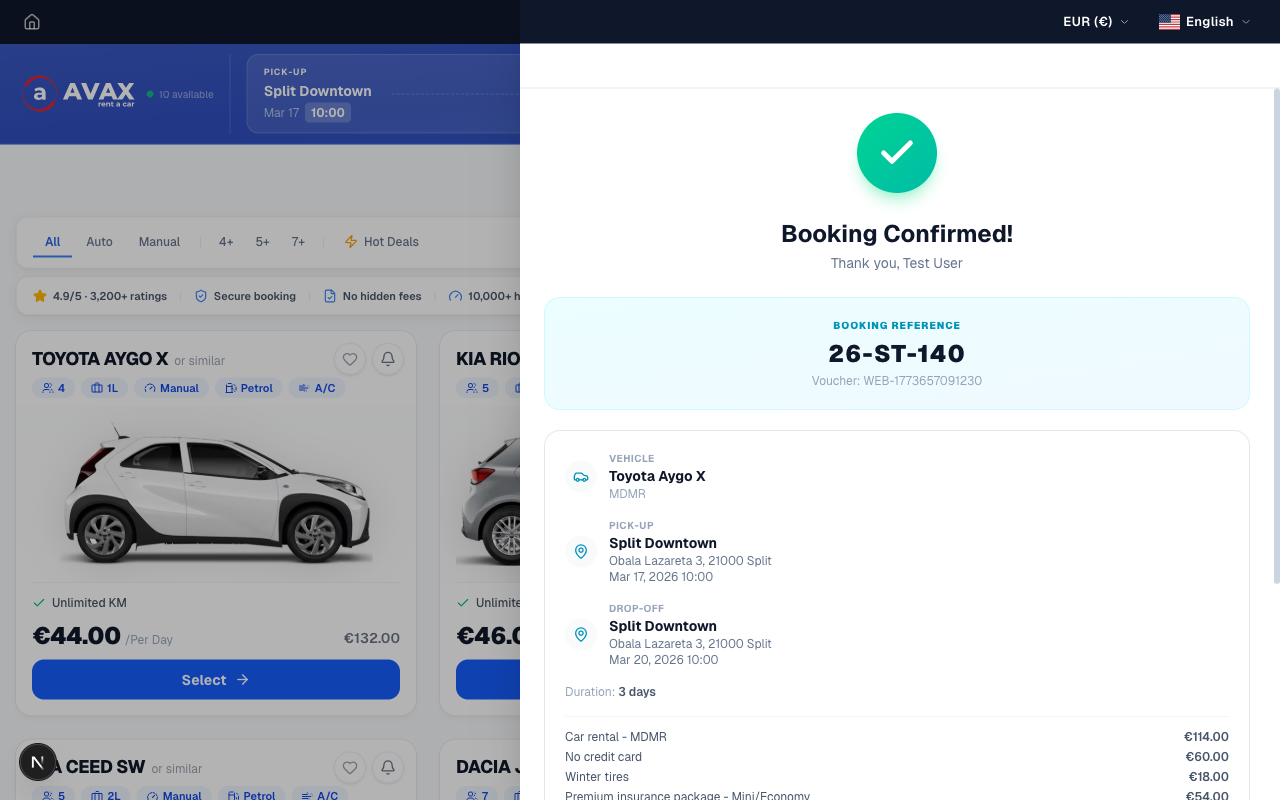This screenshot has width=1280, height=800.
Task: Click the vehicle car icon in booking details
Action: [x=581, y=477]
